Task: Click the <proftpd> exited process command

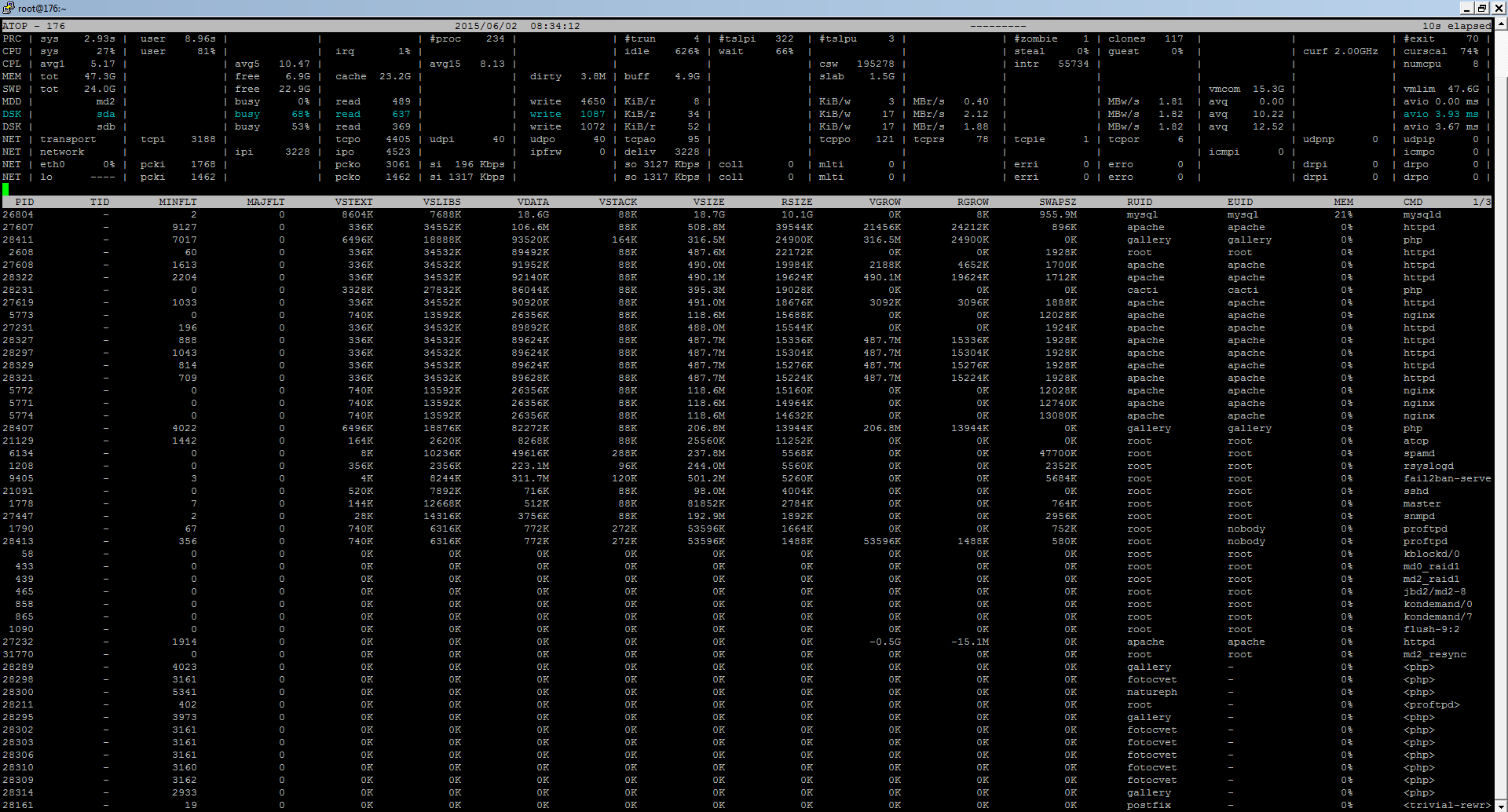Action: point(1432,704)
